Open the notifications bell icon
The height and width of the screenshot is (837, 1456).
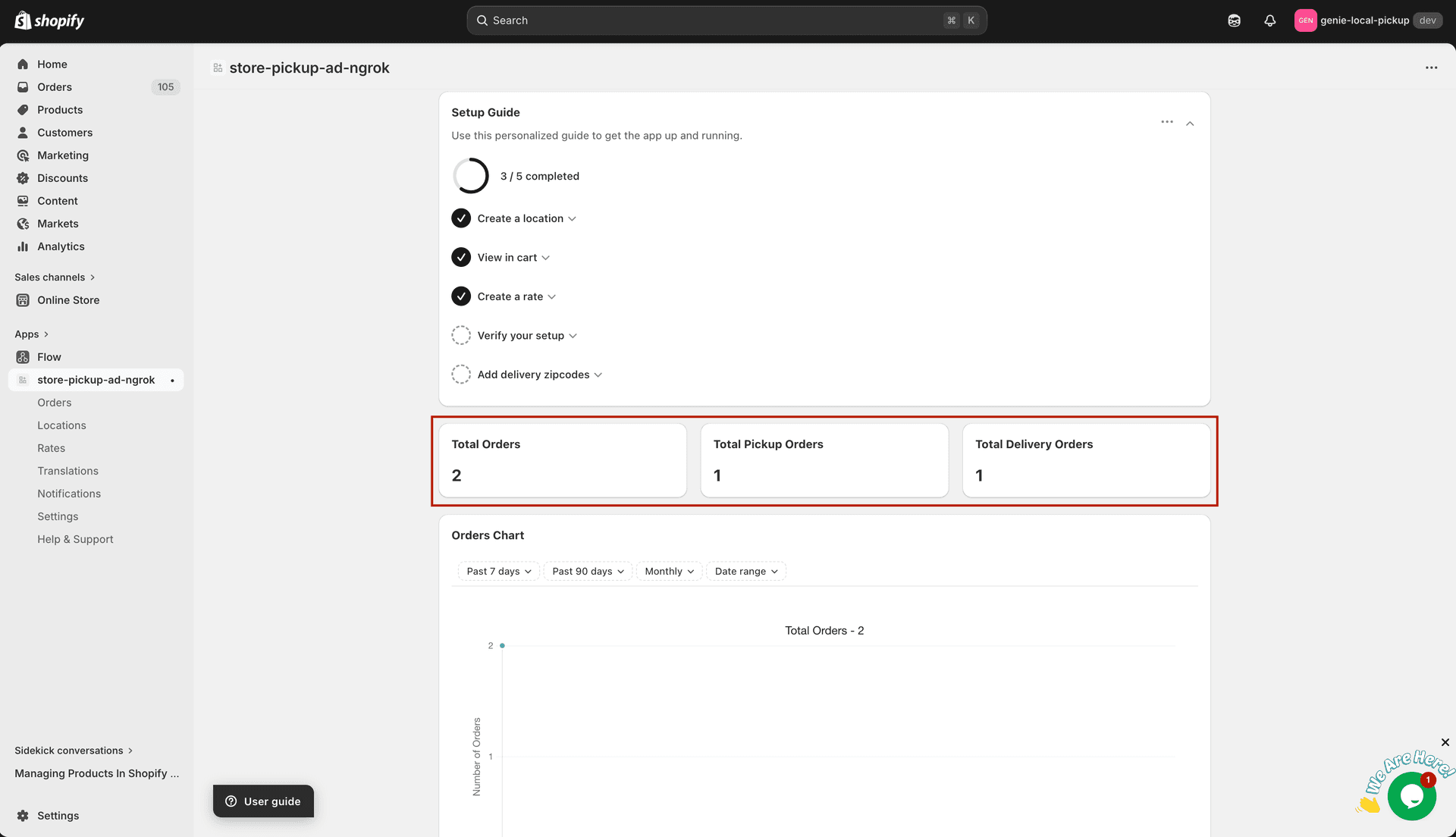[x=1269, y=20]
